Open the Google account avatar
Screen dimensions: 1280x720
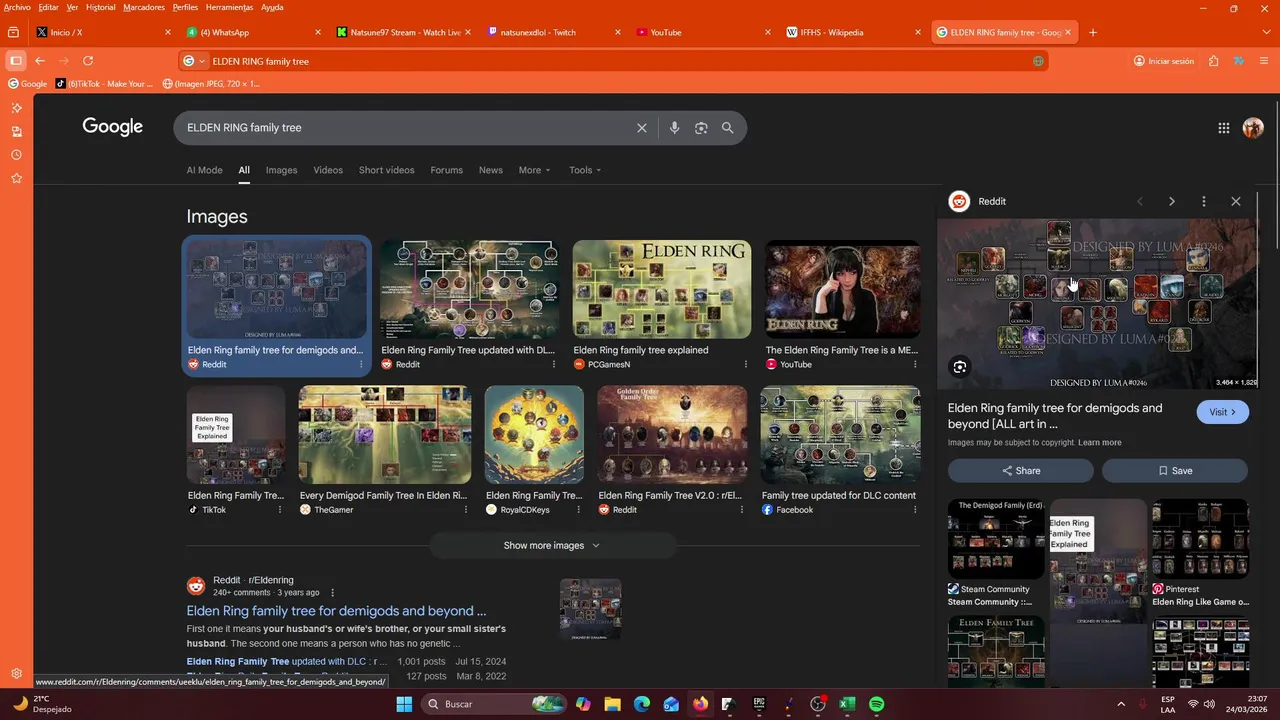click(1253, 128)
